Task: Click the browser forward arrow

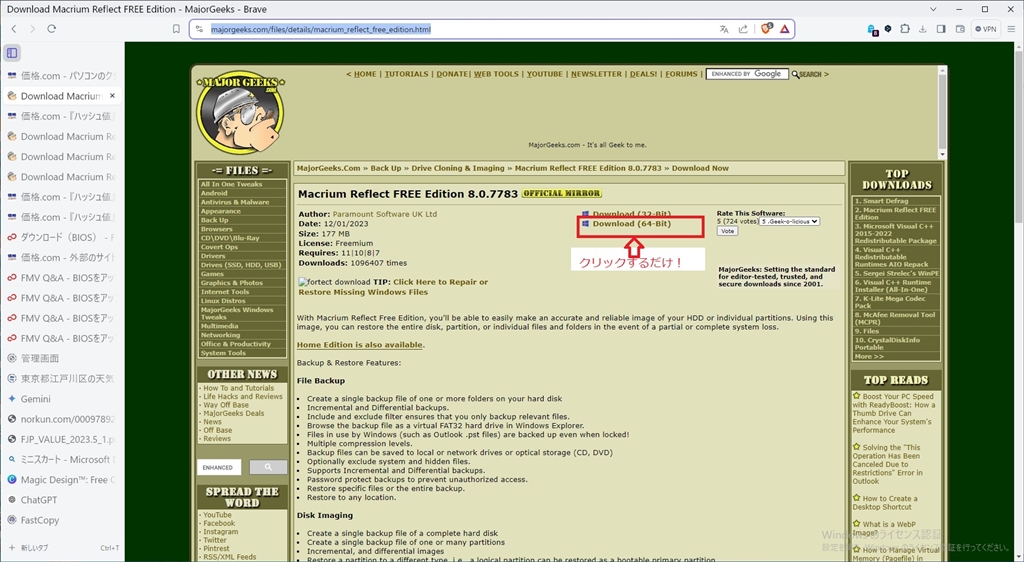Action: pyautogui.click(x=33, y=29)
